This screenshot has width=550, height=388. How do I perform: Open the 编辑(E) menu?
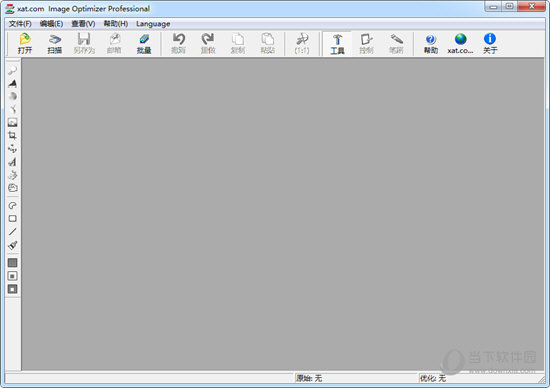[x=51, y=24]
